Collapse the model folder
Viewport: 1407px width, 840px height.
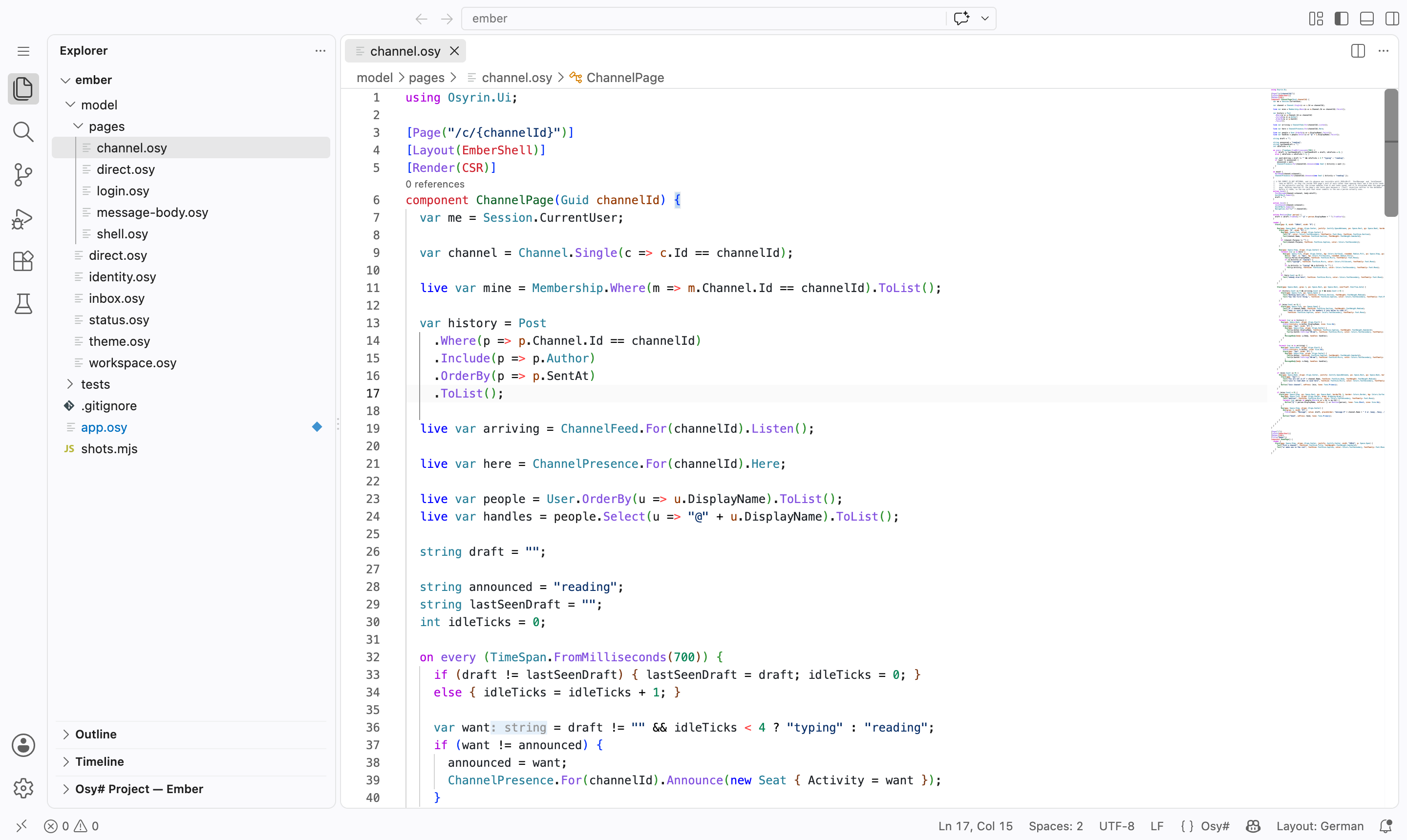click(x=70, y=105)
